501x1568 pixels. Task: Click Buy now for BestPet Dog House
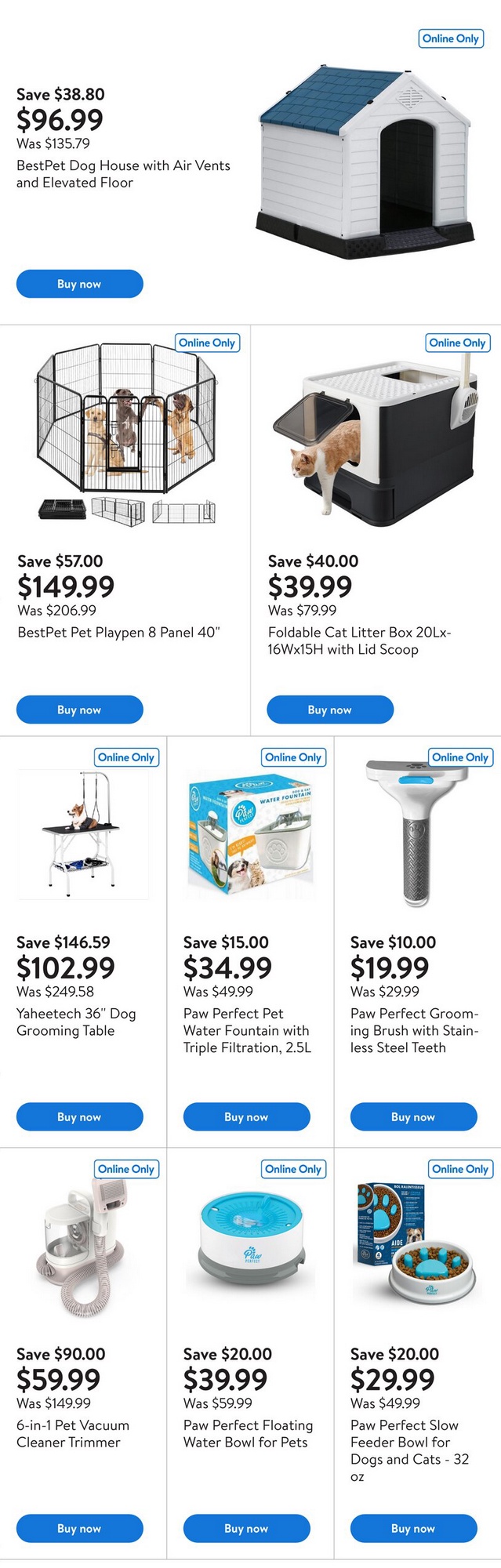(x=79, y=284)
